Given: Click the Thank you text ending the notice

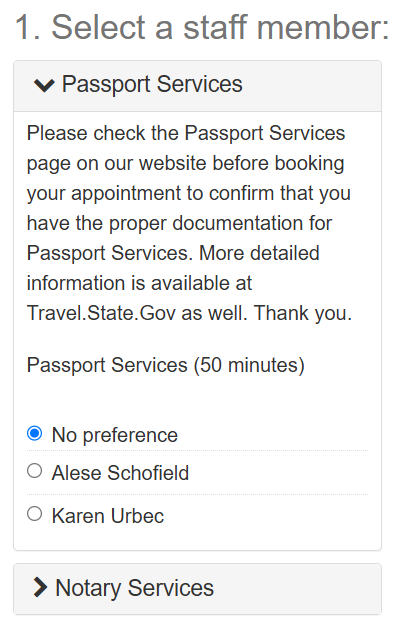Looking at the screenshot, I should [303, 314].
